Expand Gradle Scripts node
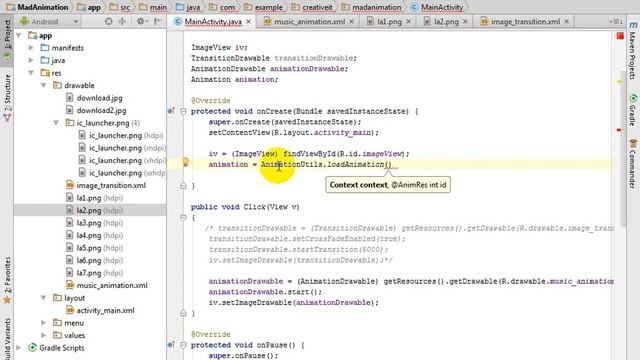 click(19, 348)
